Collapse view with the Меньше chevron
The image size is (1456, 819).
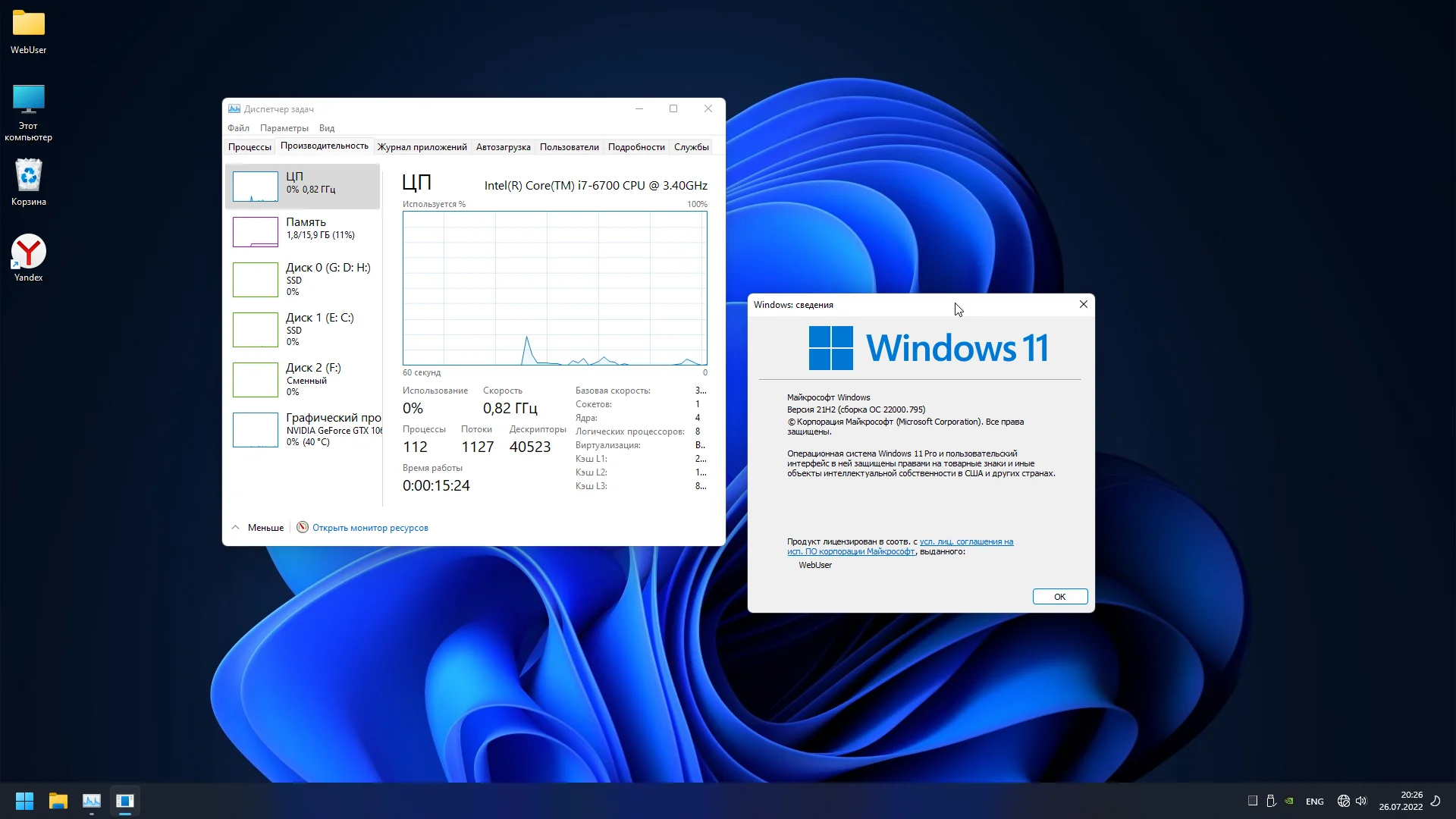pyautogui.click(x=236, y=527)
